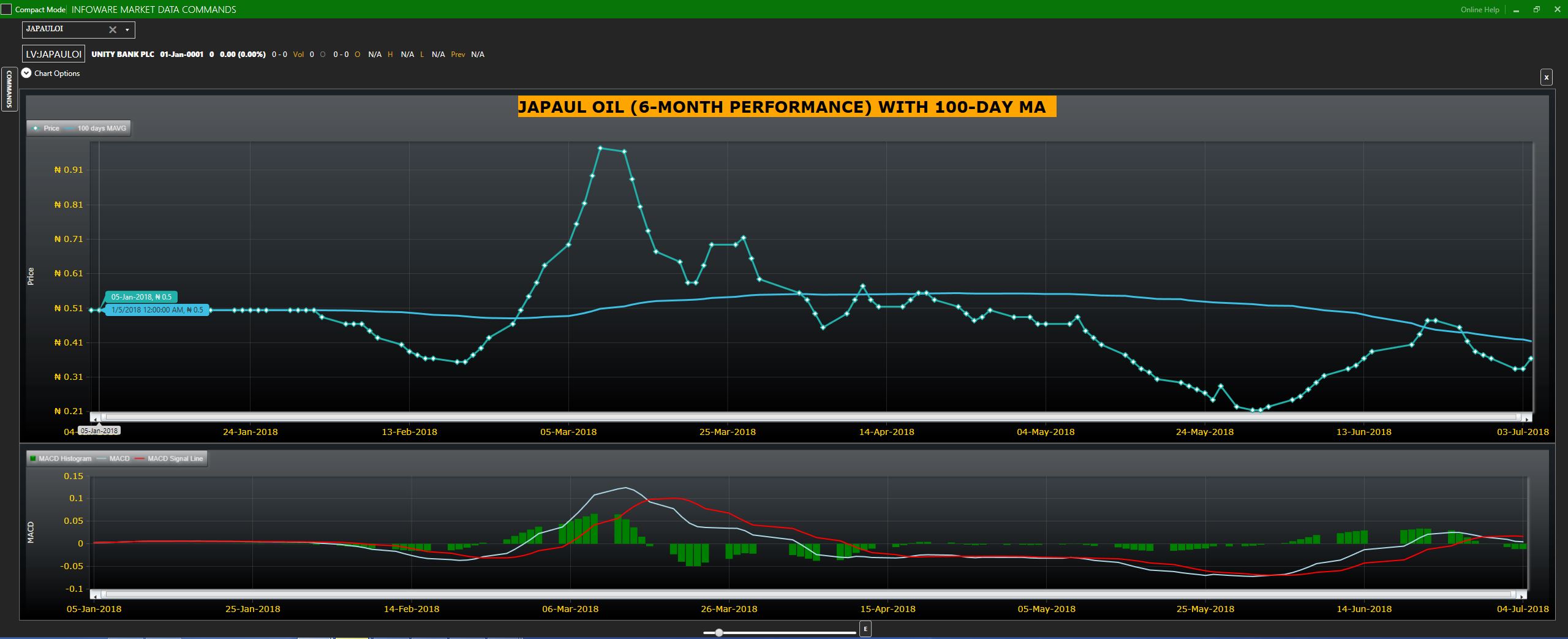Open the Online Help link
This screenshot has height=639, width=1568.
(1479, 10)
